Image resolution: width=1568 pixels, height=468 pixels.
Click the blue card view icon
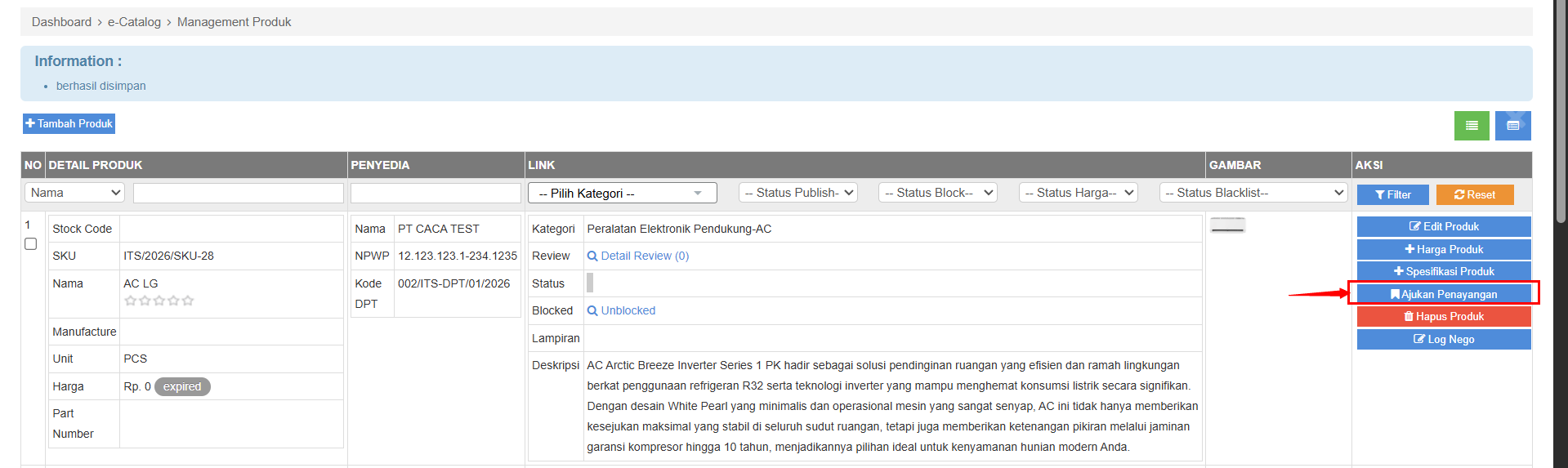tap(1512, 126)
